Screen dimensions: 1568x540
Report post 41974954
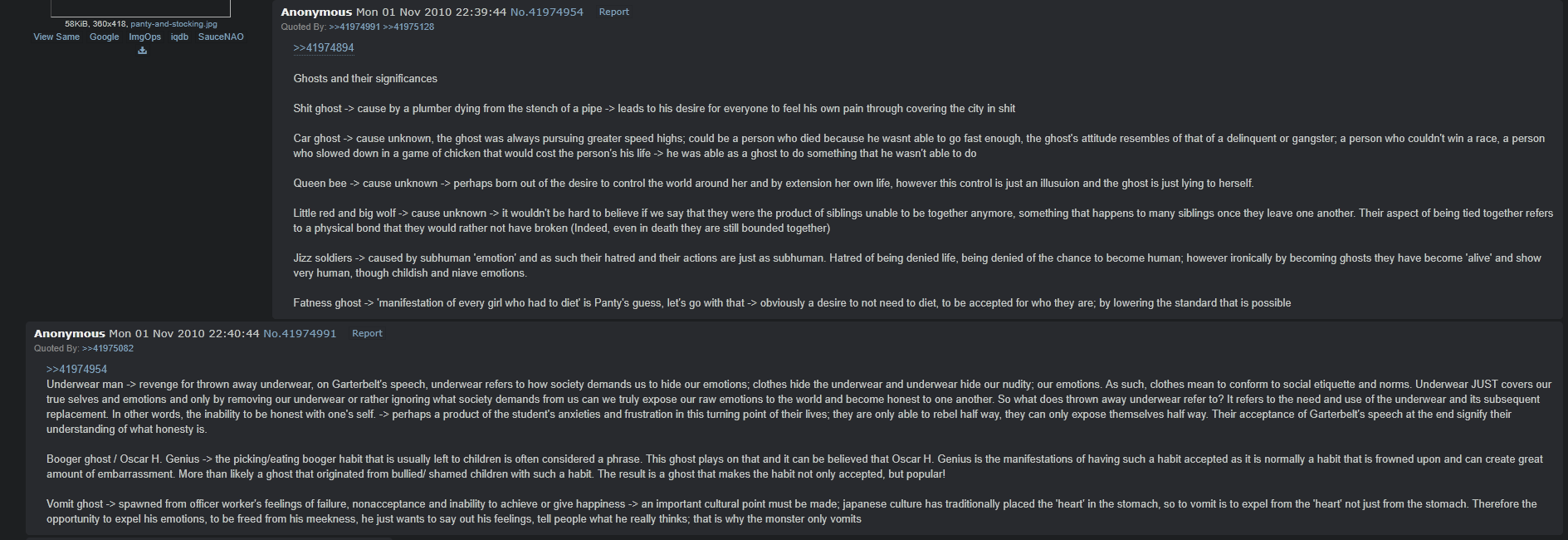[614, 12]
